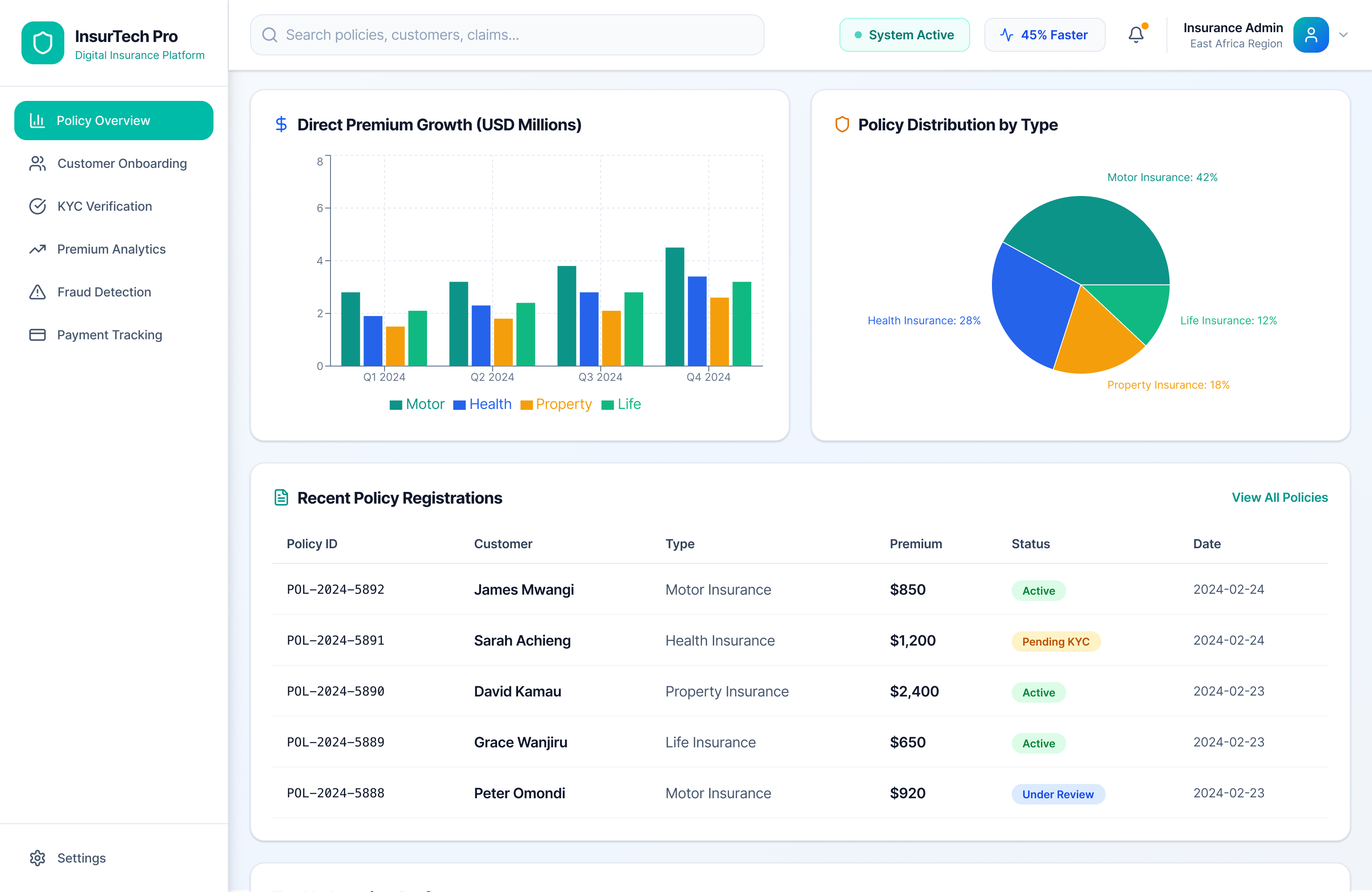Click the KYC Verification checkmark icon
The image size is (1372, 892).
[x=38, y=206]
